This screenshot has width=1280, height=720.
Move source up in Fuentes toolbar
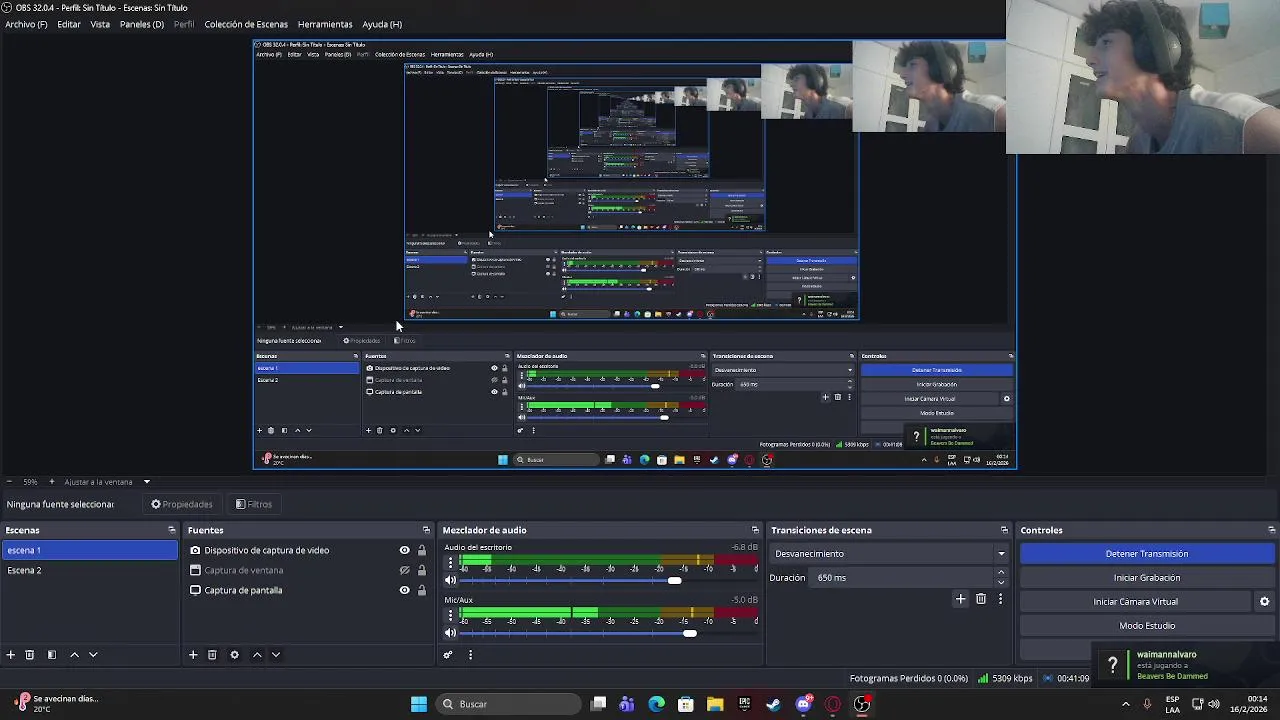tap(257, 655)
